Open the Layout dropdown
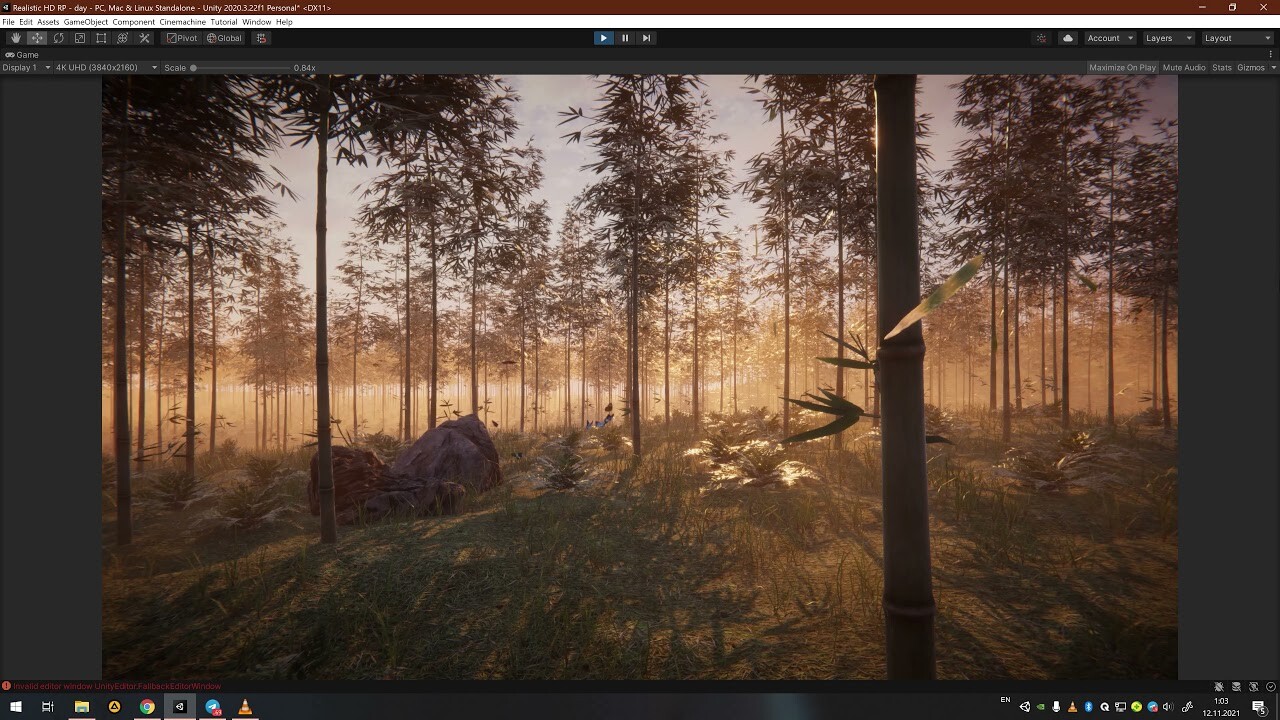This screenshot has height=720, width=1280. pyautogui.click(x=1236, y=38)
